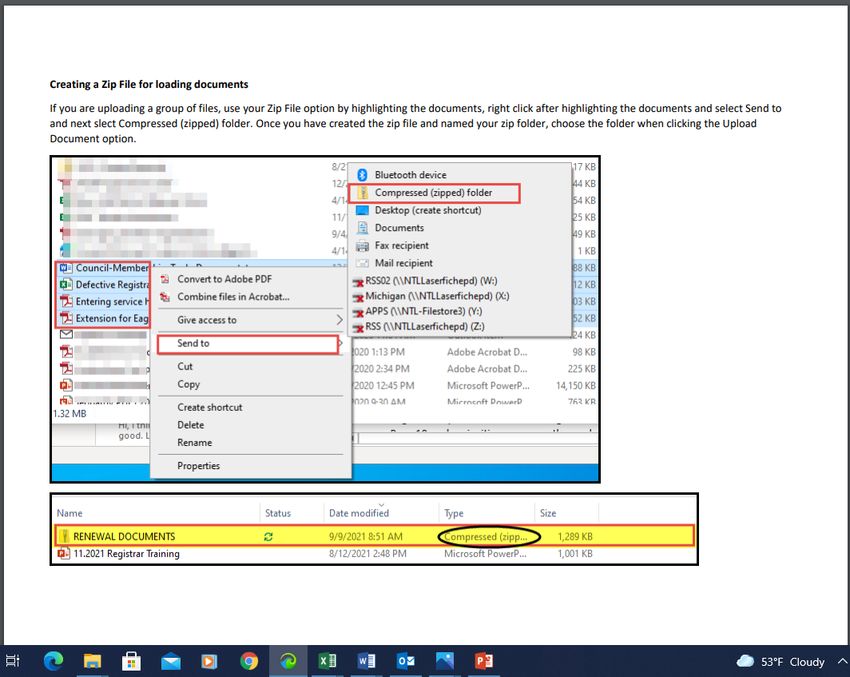This screenshot has height=677, width=850.
Task: Click the PDF icon beside Entering service
Action: (66, 301)
